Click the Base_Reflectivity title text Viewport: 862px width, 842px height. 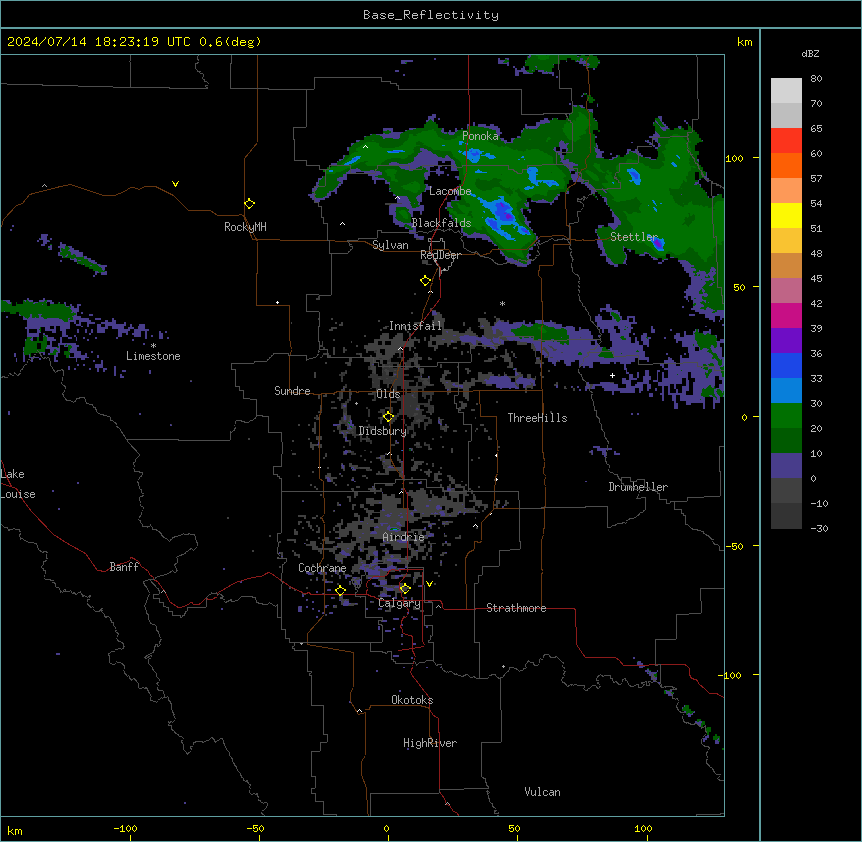point(431,15)
